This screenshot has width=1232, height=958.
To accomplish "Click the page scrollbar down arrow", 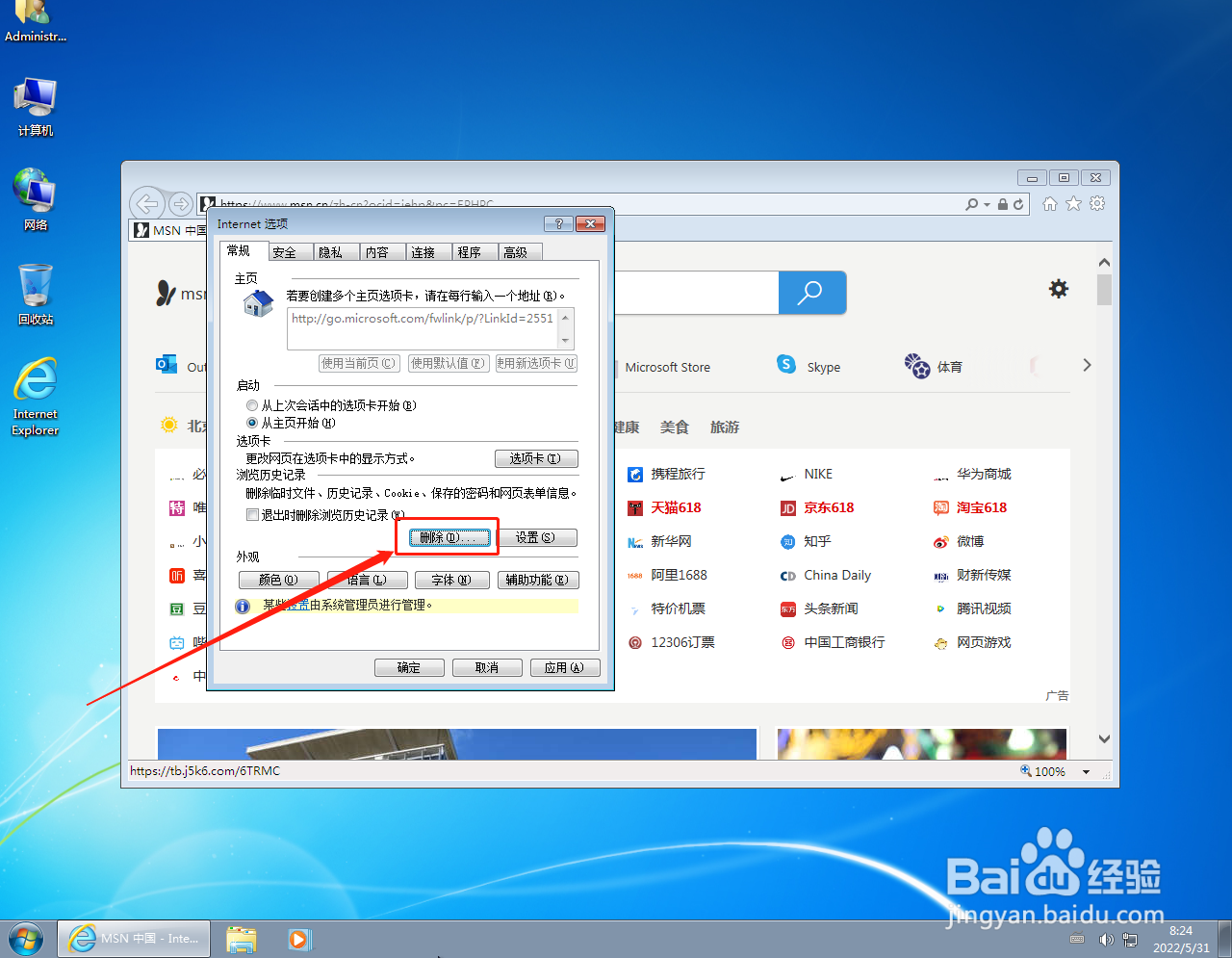I will 1104,739.
